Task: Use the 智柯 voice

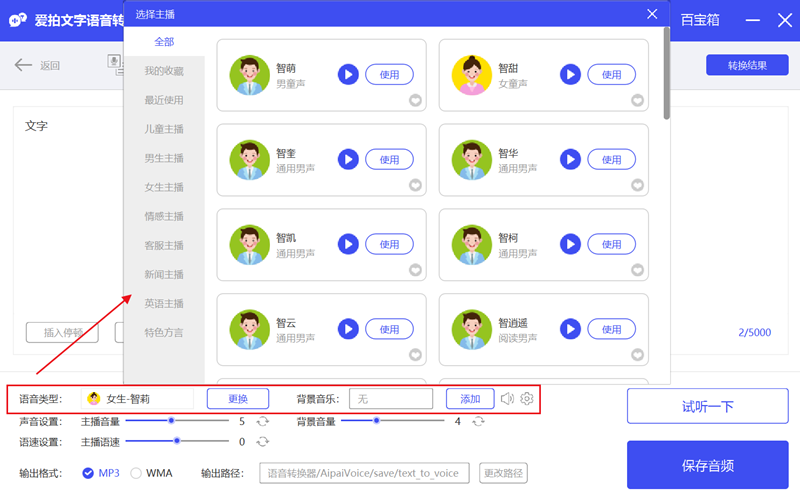Action: (x=611, y=244)
